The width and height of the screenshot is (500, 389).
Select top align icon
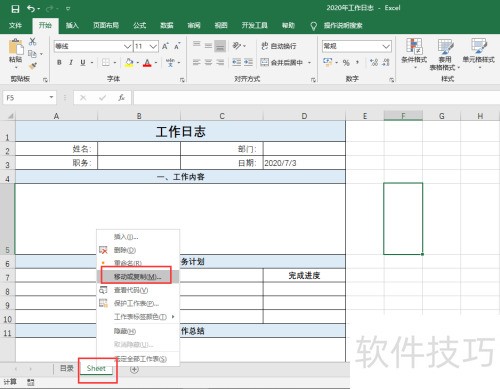click(197, 44)
